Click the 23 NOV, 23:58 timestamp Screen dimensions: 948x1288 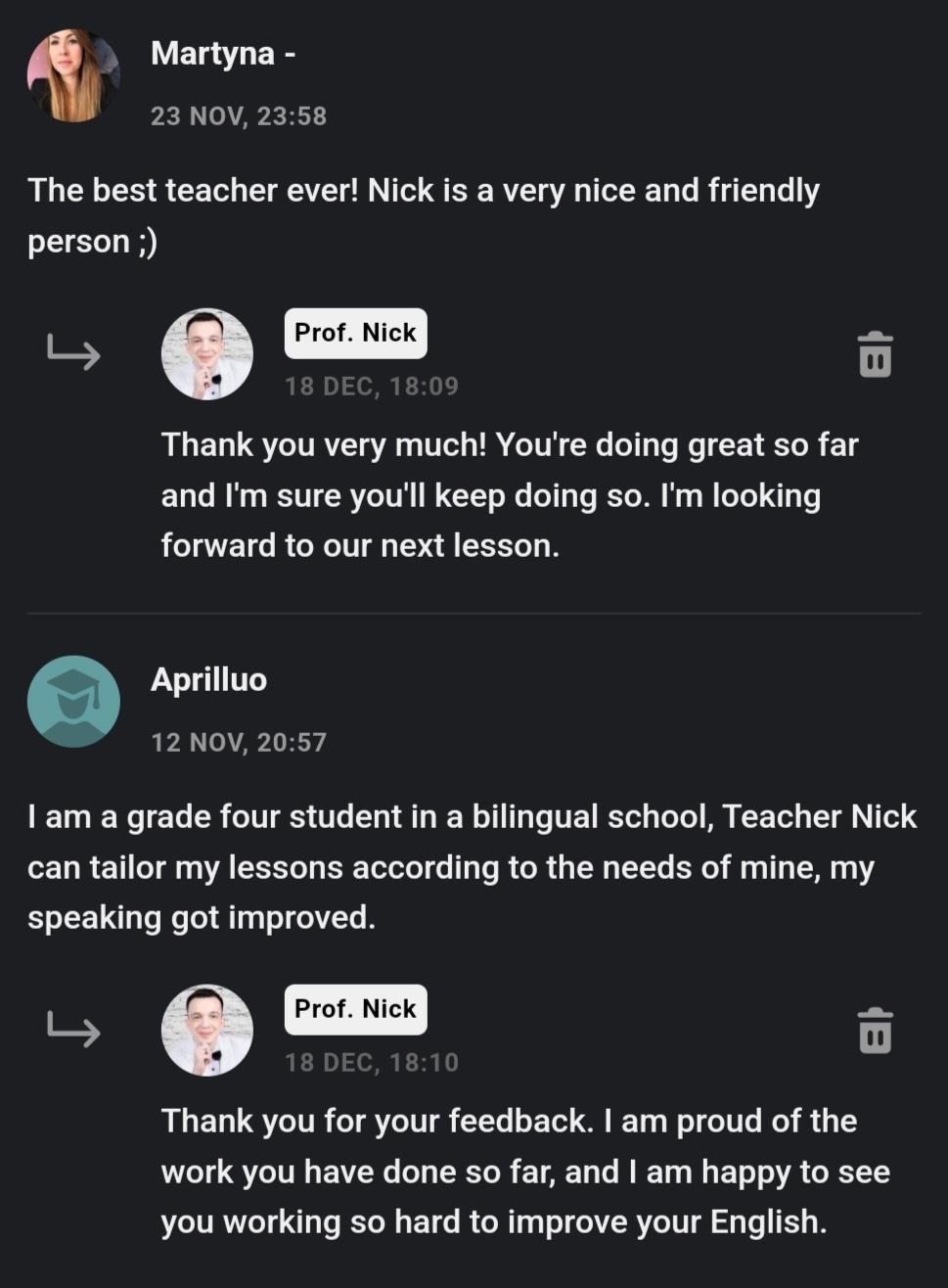click(x=239, y=115)
